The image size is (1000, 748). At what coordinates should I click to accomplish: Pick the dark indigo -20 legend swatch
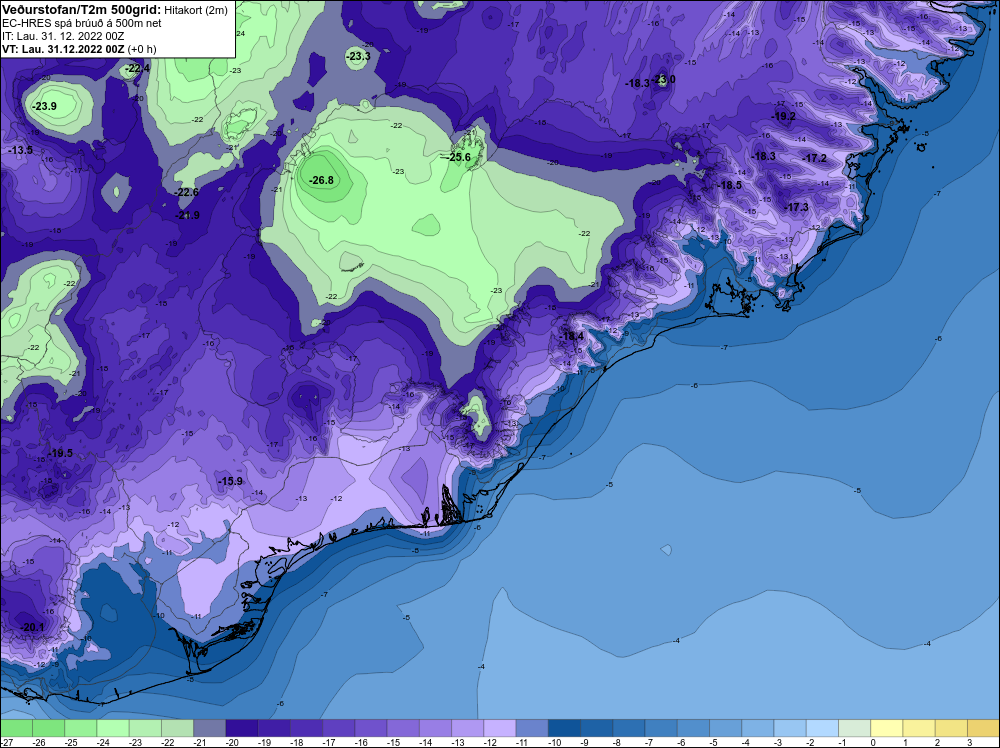[242, 728]
